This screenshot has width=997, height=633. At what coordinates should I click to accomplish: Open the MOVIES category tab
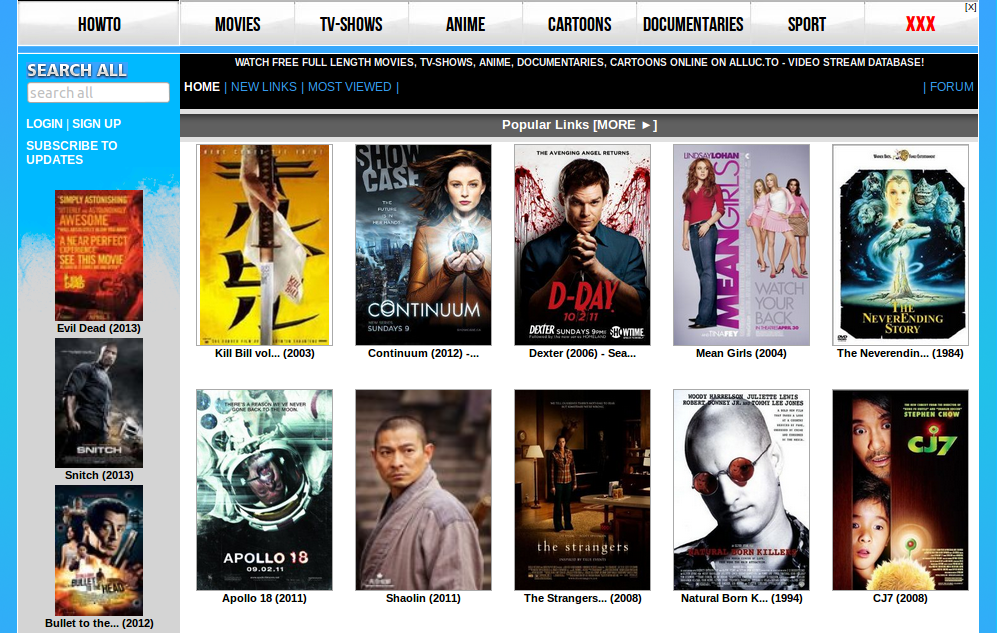[x=238, y=24]
